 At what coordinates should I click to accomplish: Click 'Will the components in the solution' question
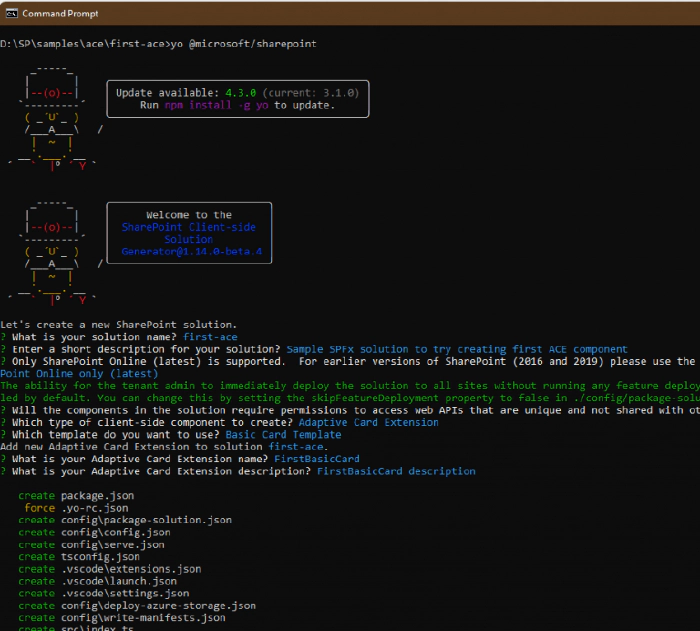tap(350, 410)
